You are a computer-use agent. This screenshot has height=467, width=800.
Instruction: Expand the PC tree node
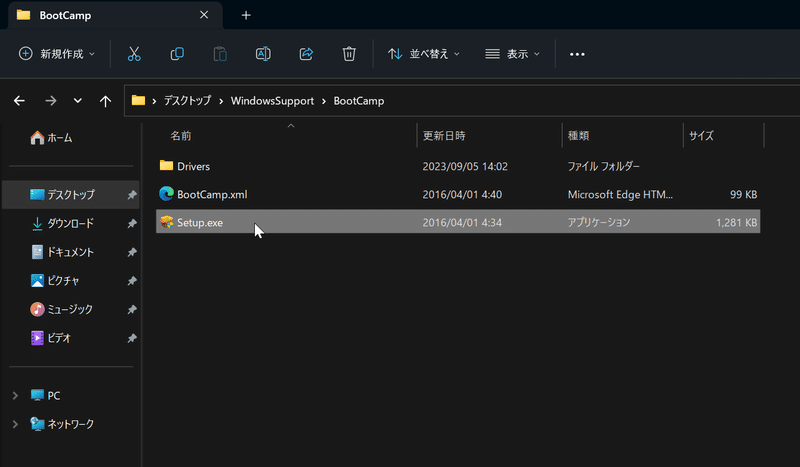(x=15, y=396)
